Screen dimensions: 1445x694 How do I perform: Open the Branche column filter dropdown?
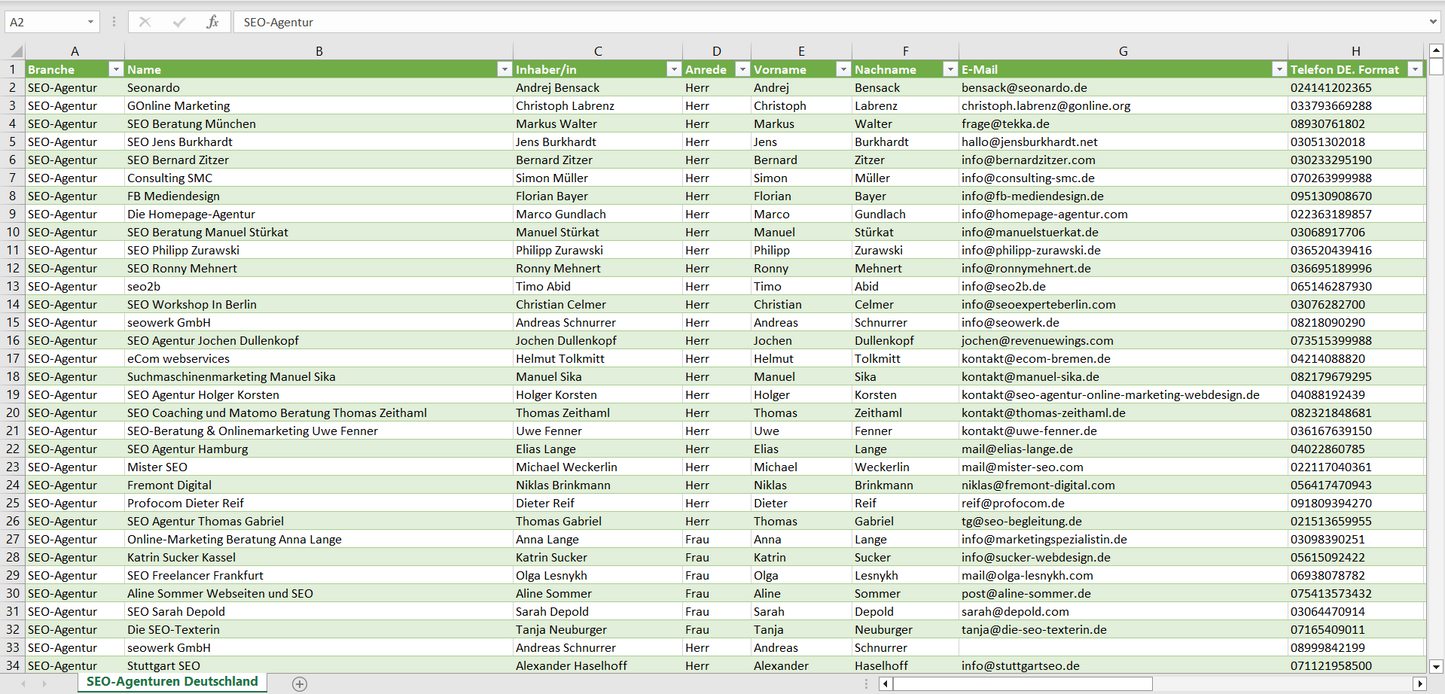pyautogui.click(x=115, y=70)
